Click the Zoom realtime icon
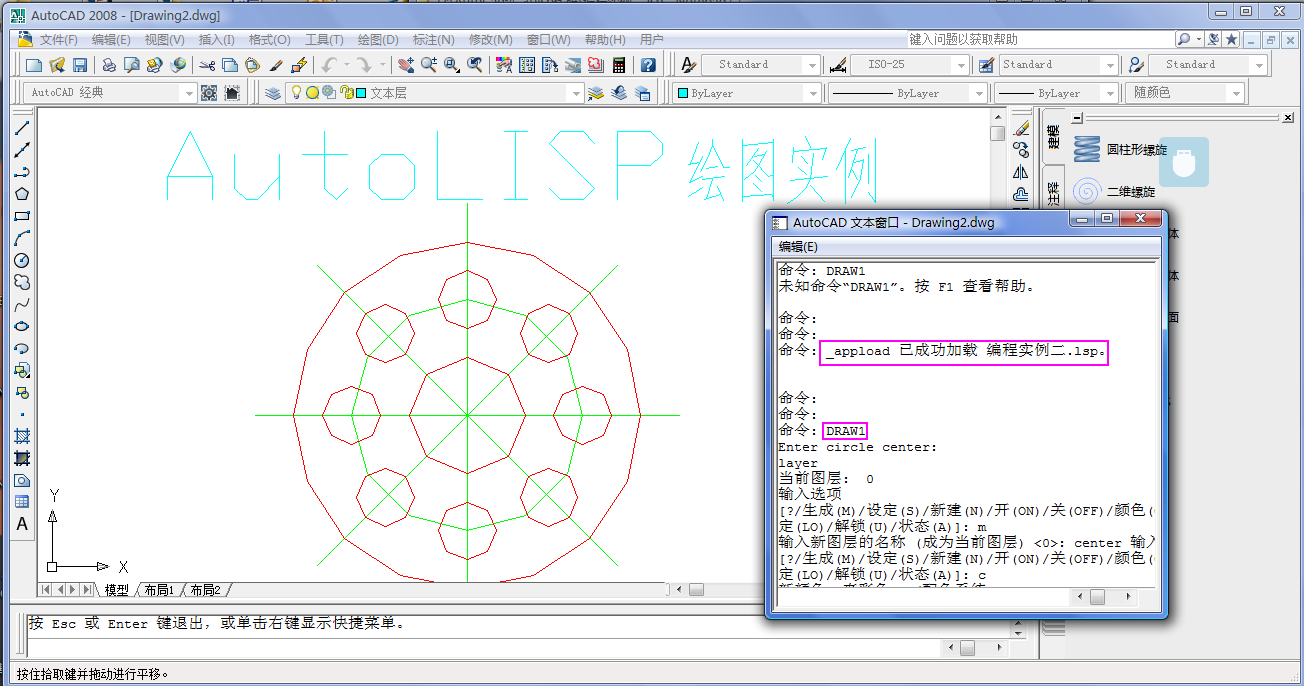The width and height of the screenshot is (1304, 686). pos(428,65)
